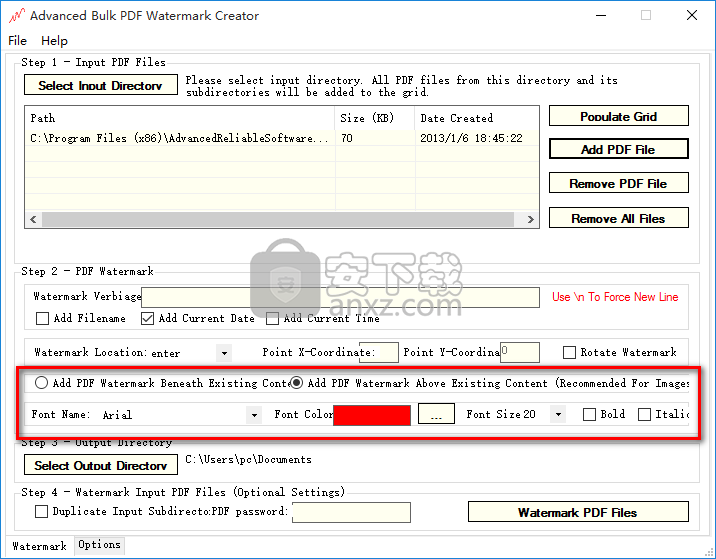Switch to the Watermark tab

pos(39,546)
